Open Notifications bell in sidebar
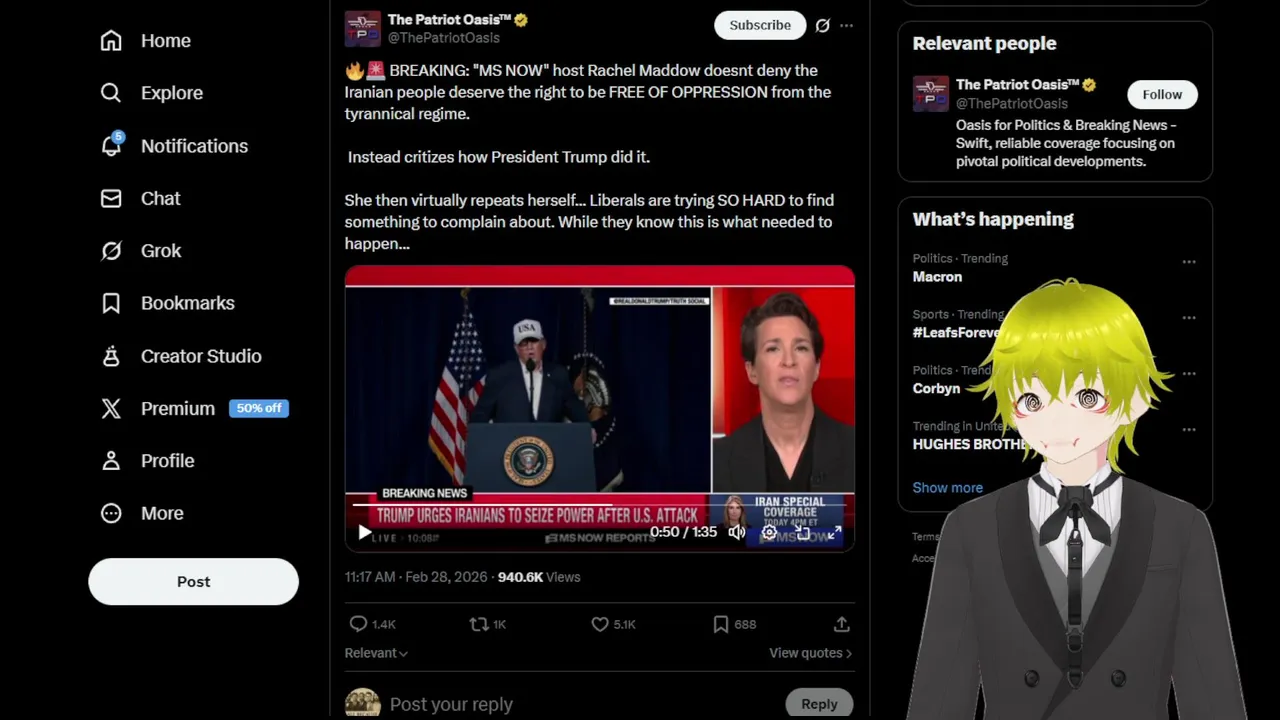Screen dimensions: 1280x720 point(174,146)
